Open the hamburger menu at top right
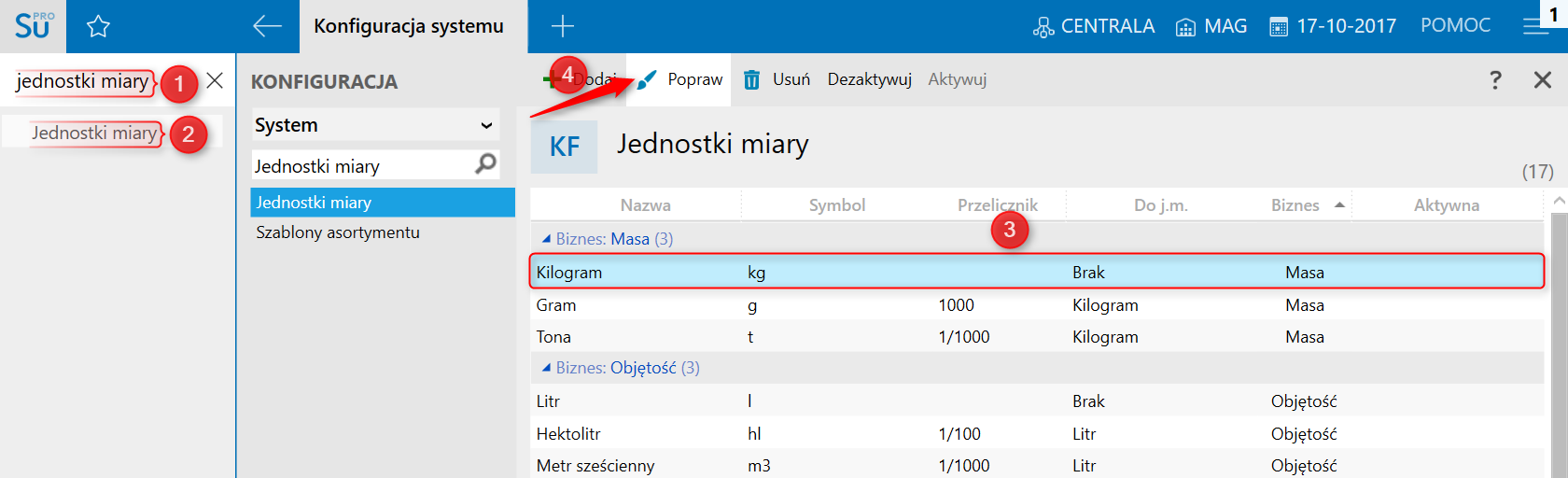This screenshot has height=478, width=1568. [x=1535, y=26]
